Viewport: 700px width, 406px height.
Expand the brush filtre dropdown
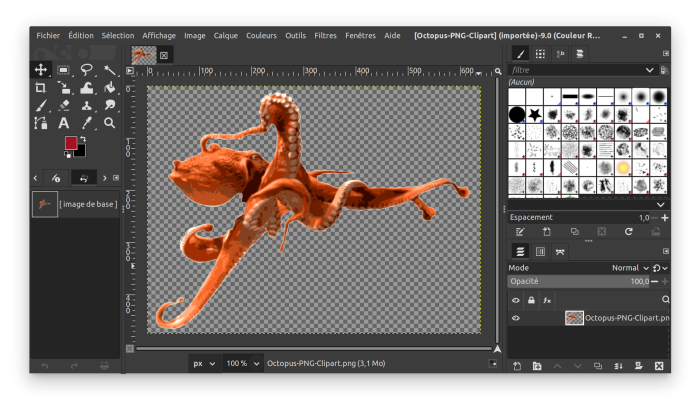click(650, 70)
